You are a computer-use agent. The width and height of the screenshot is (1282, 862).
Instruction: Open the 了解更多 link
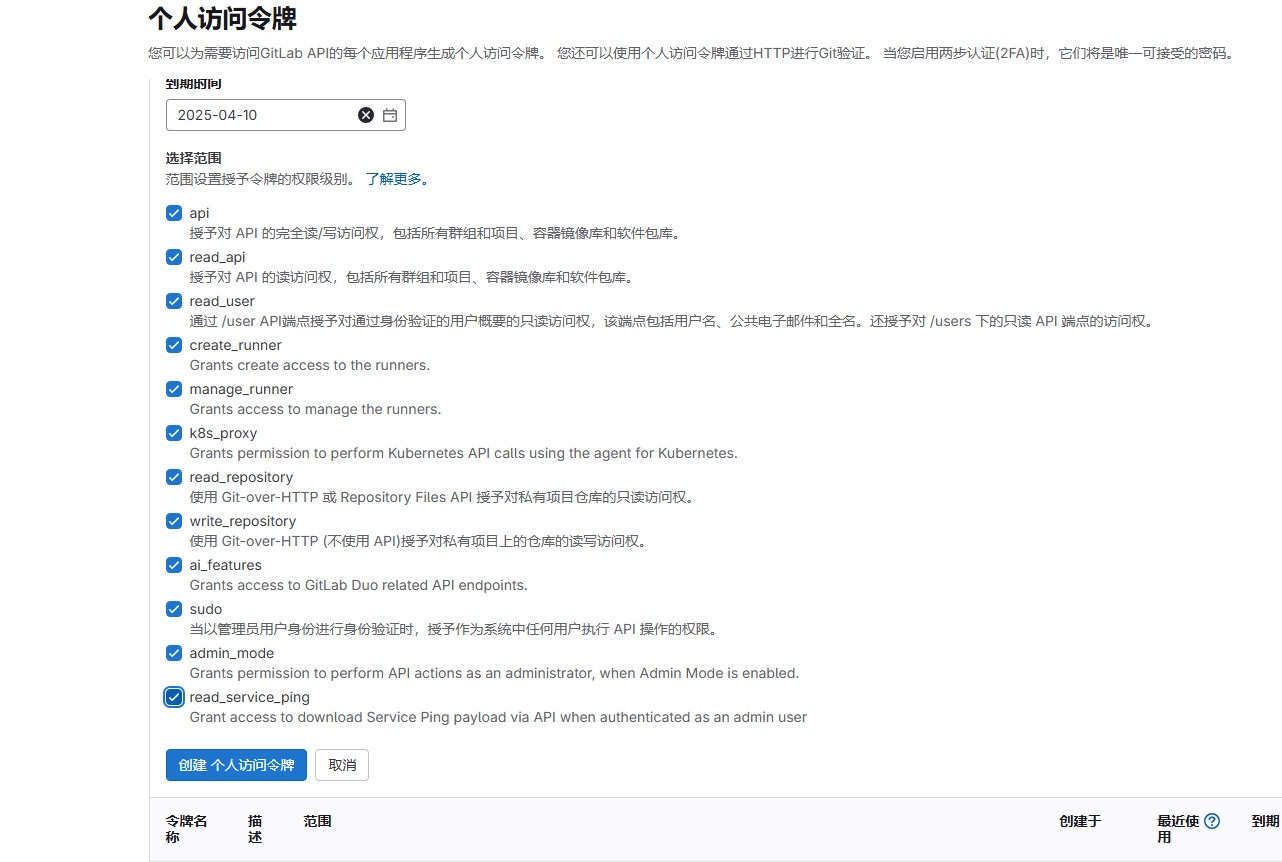coord(397,179)
